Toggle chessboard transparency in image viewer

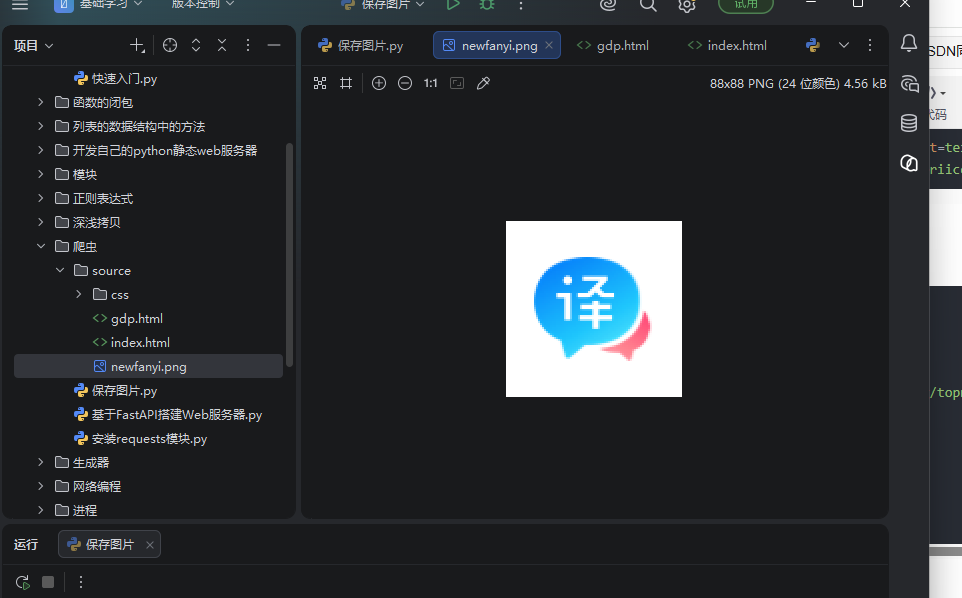tap(320, 83)
